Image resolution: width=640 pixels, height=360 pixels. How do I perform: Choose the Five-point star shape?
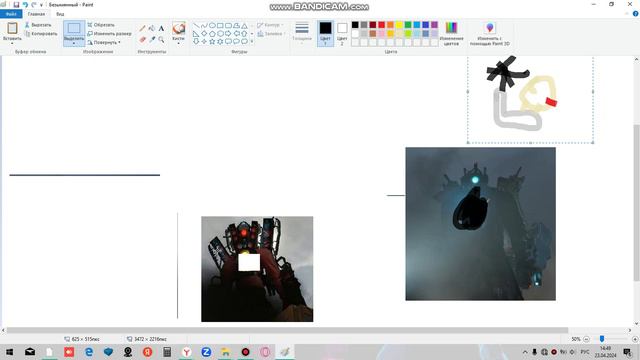(x=212, y=42)
